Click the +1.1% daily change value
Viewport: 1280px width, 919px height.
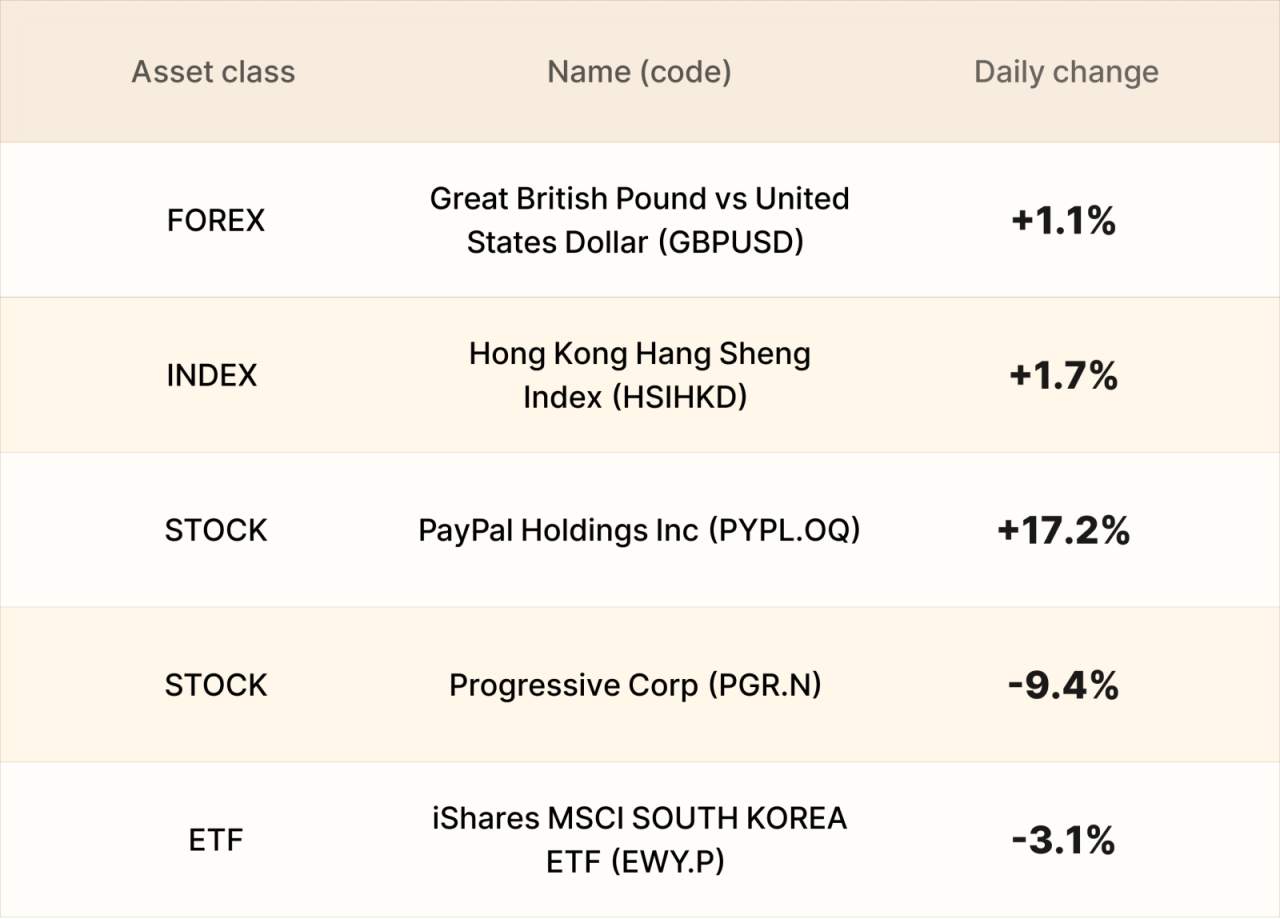pos(1063,221)
